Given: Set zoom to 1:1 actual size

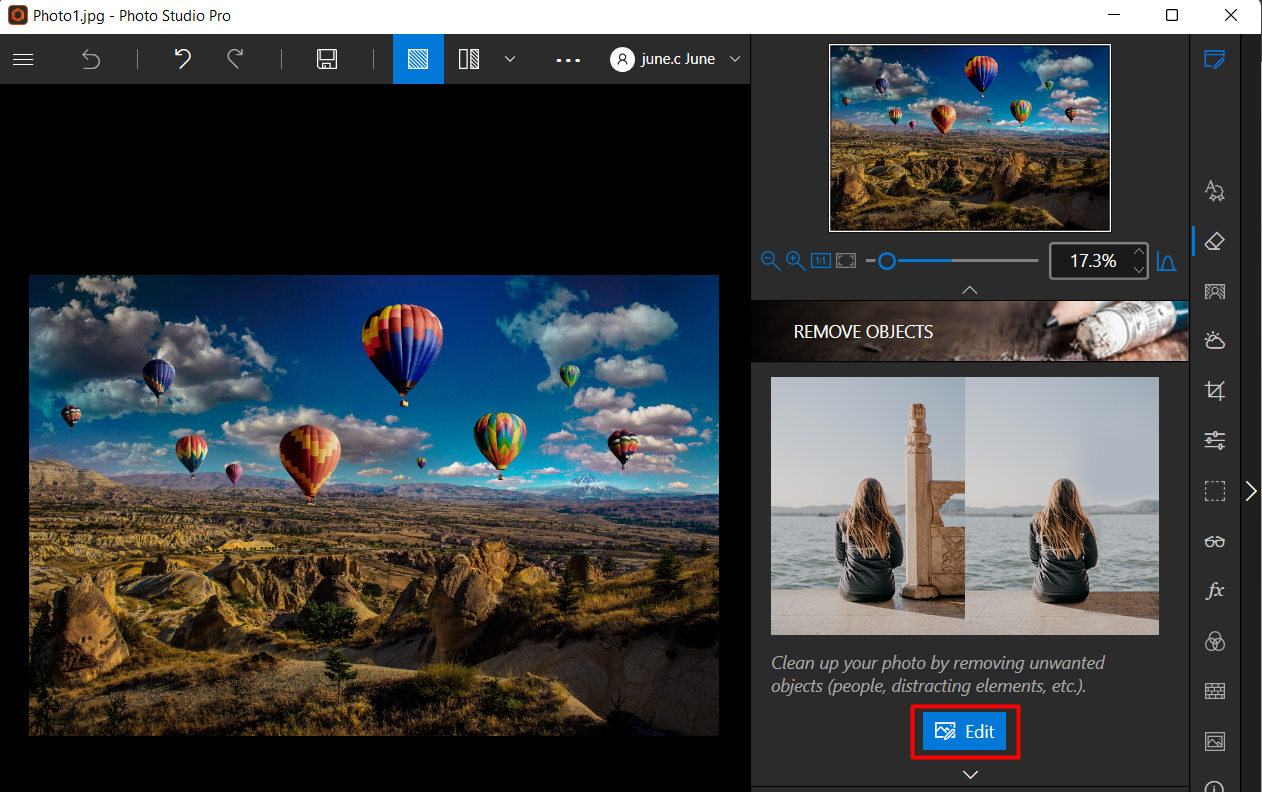Looking at the screenshot, I should [x=821, y=261].
